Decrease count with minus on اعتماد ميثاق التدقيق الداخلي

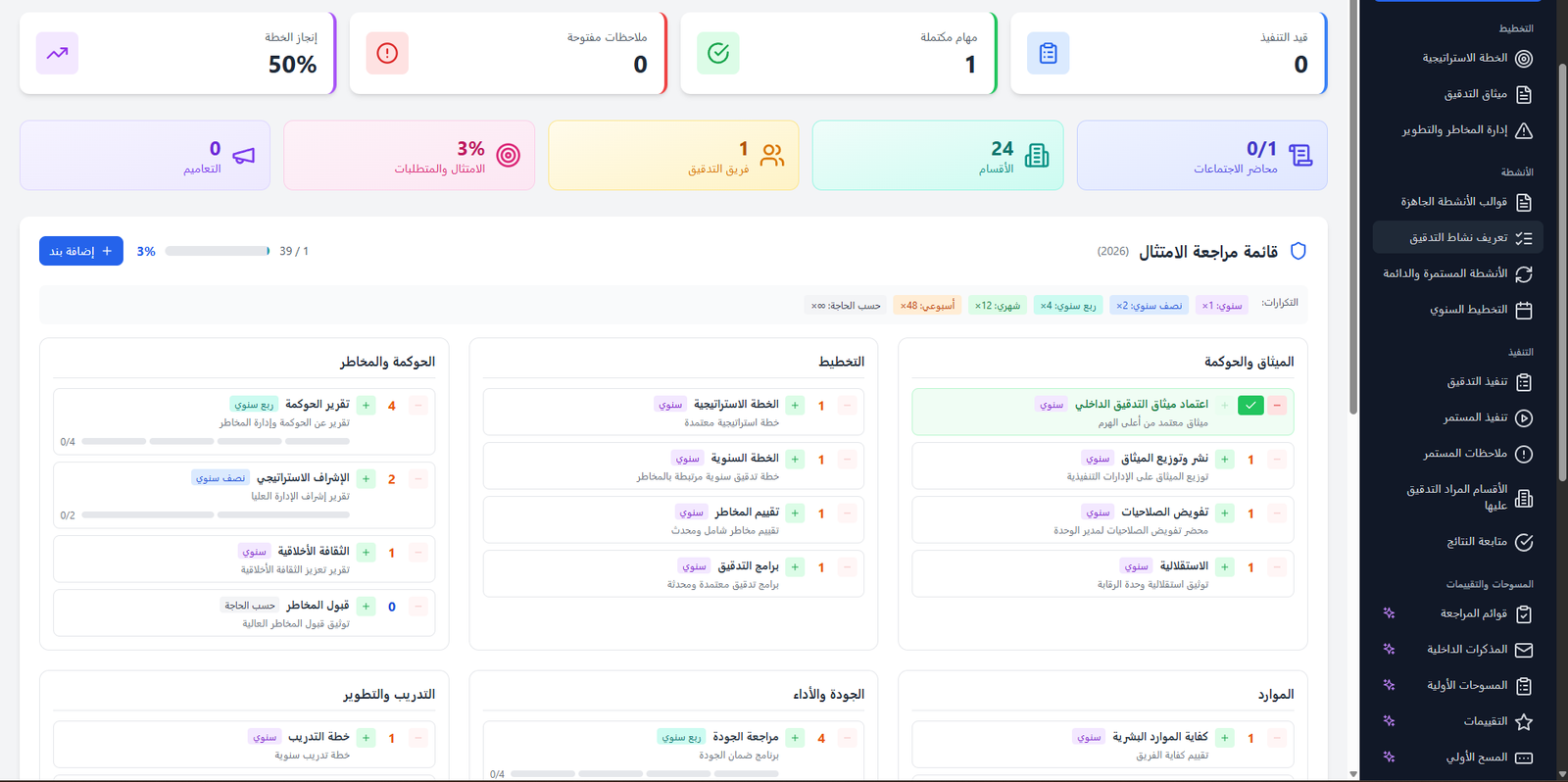[x=1277, y=406]
